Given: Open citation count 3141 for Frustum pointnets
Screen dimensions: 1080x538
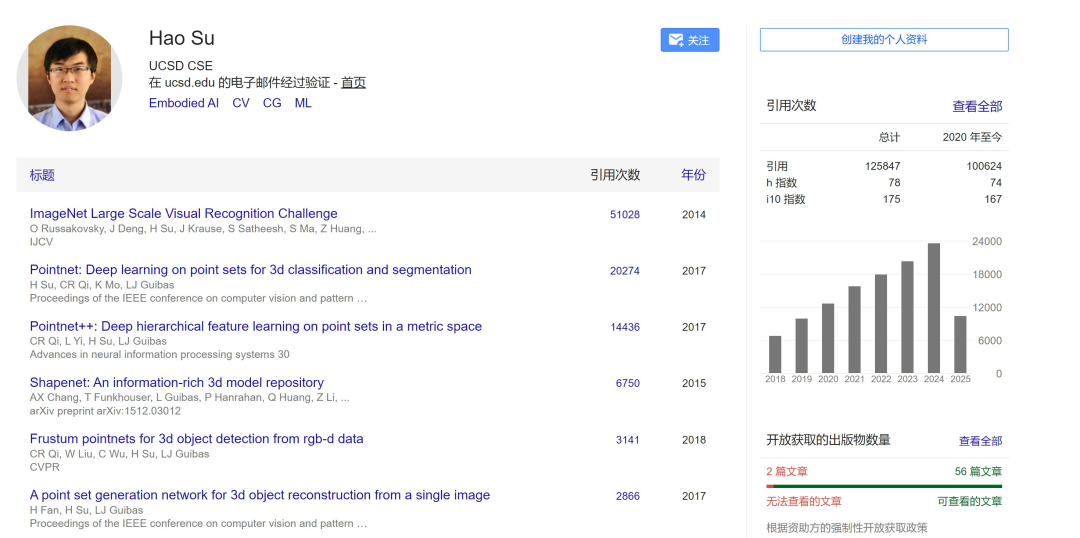Looking at the screenshot, I should pos(627,439).
